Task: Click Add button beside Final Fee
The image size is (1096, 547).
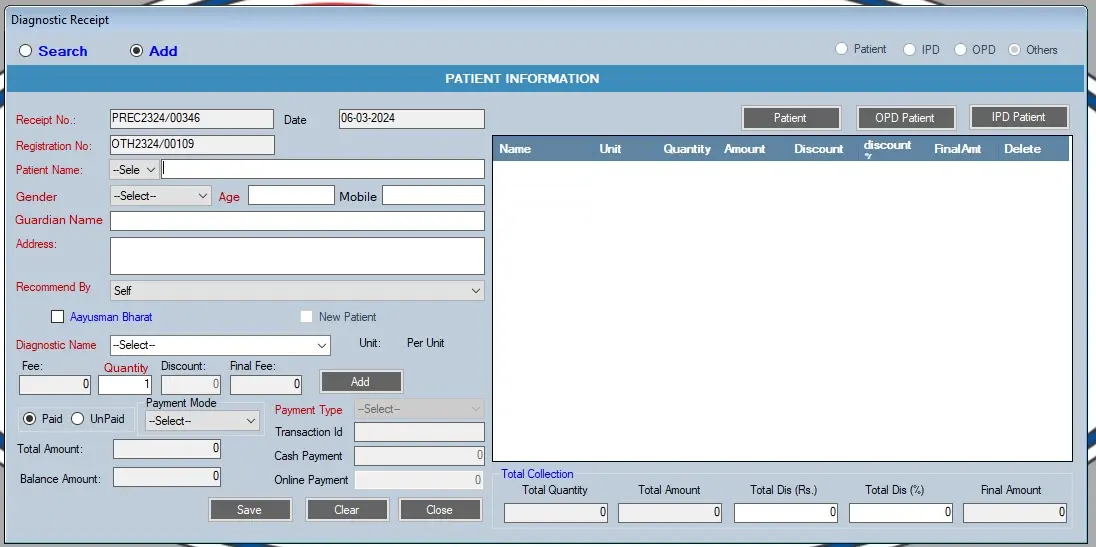Action: point(361,382)
